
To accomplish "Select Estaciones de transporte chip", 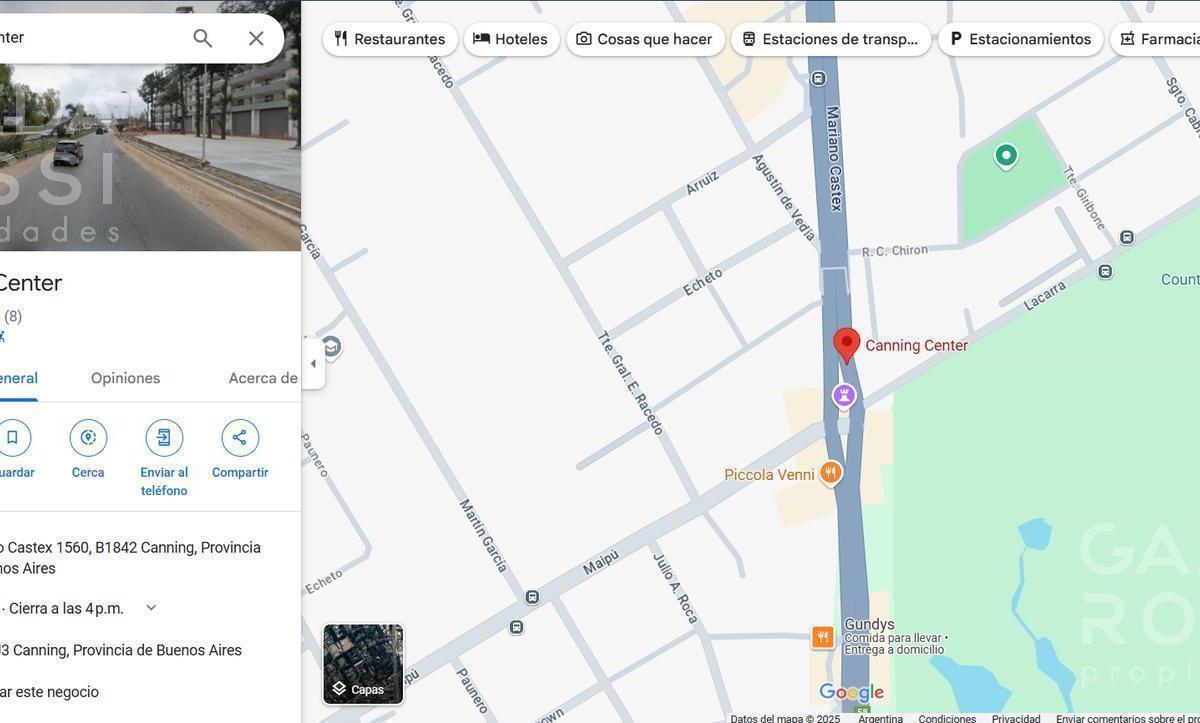I will [831, 39].
